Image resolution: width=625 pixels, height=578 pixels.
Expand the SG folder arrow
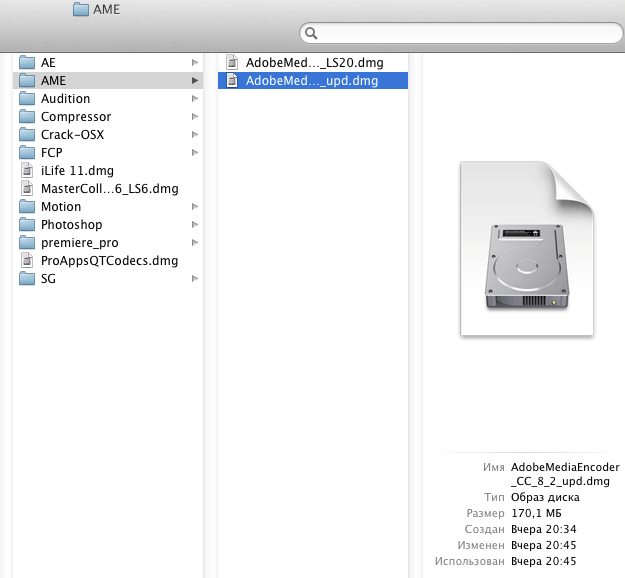(195, 279)
